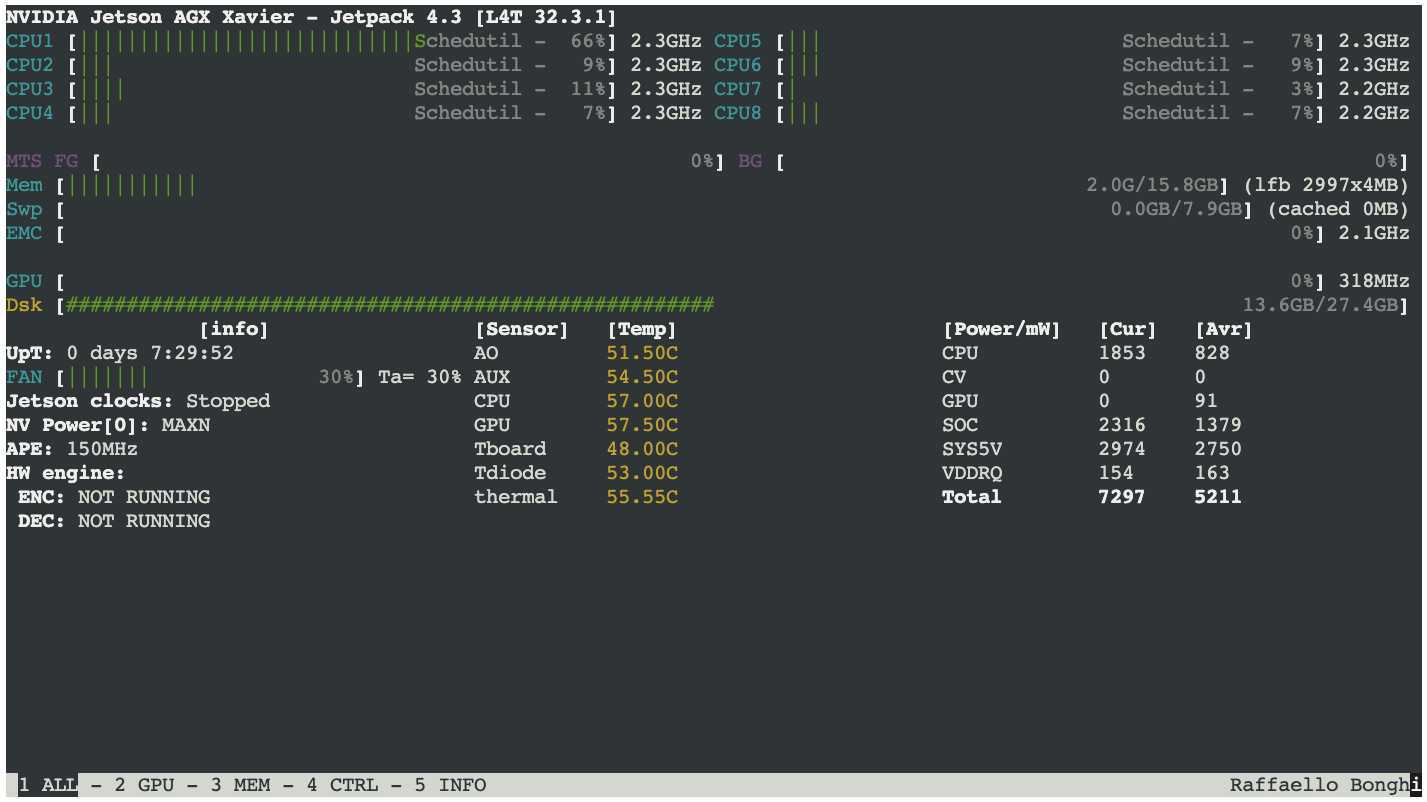This screenshot has height=802, width=1427.
Task: Click the [Power/mW] column header
Action: pyautogui.click(x=1002, y=329)
